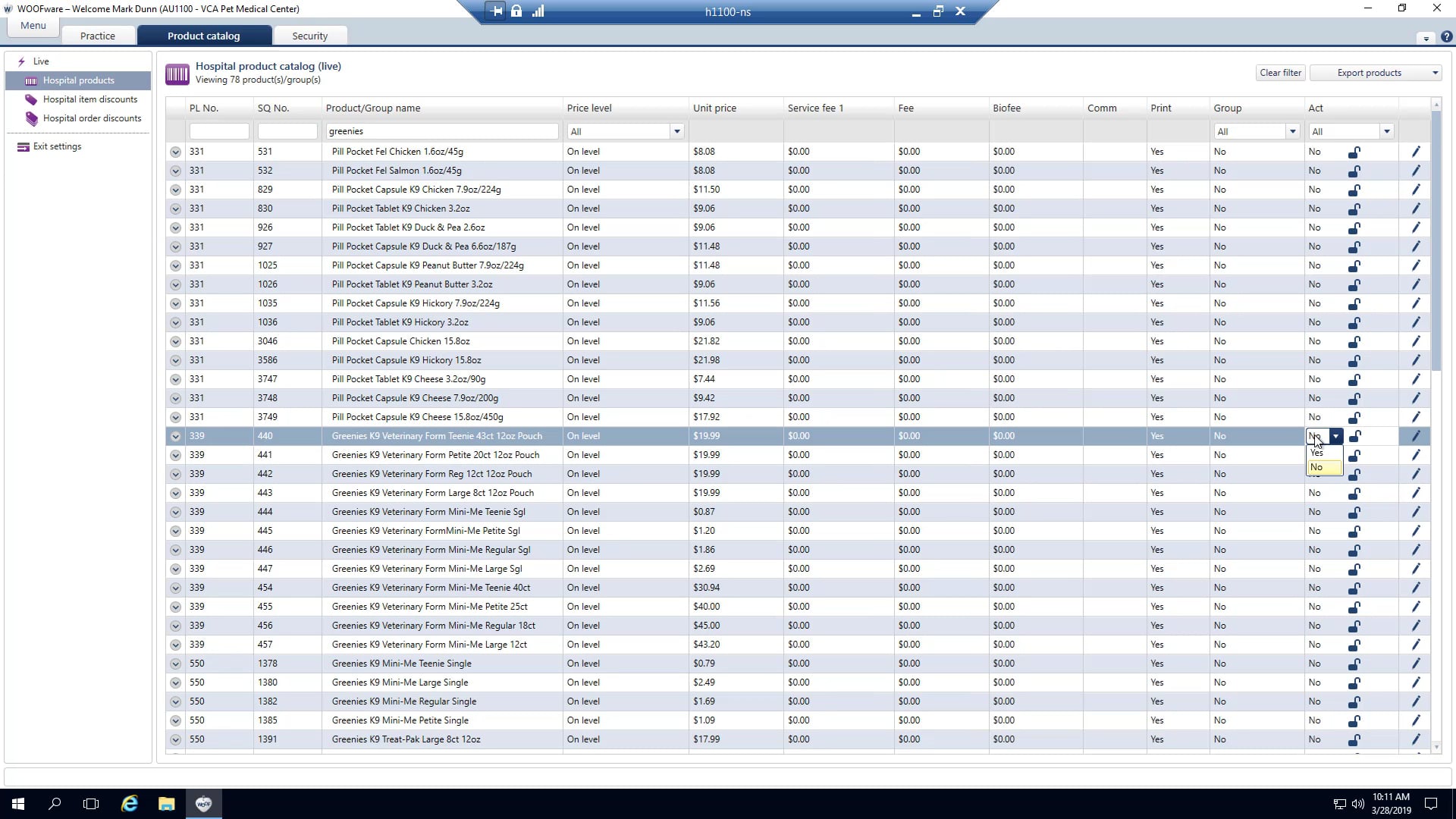Open the Export products dropdown arrow
1456x819 pixels.
pyautogui.click(x=1435, y=73)
